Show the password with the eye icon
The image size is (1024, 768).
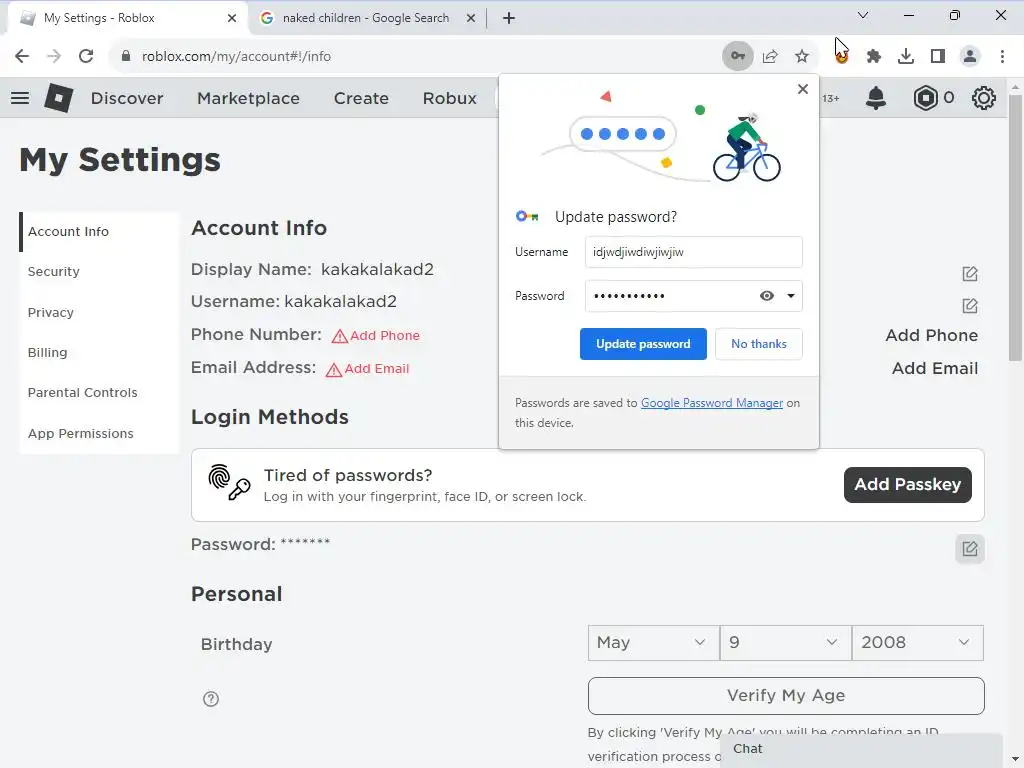click(767, 296)
